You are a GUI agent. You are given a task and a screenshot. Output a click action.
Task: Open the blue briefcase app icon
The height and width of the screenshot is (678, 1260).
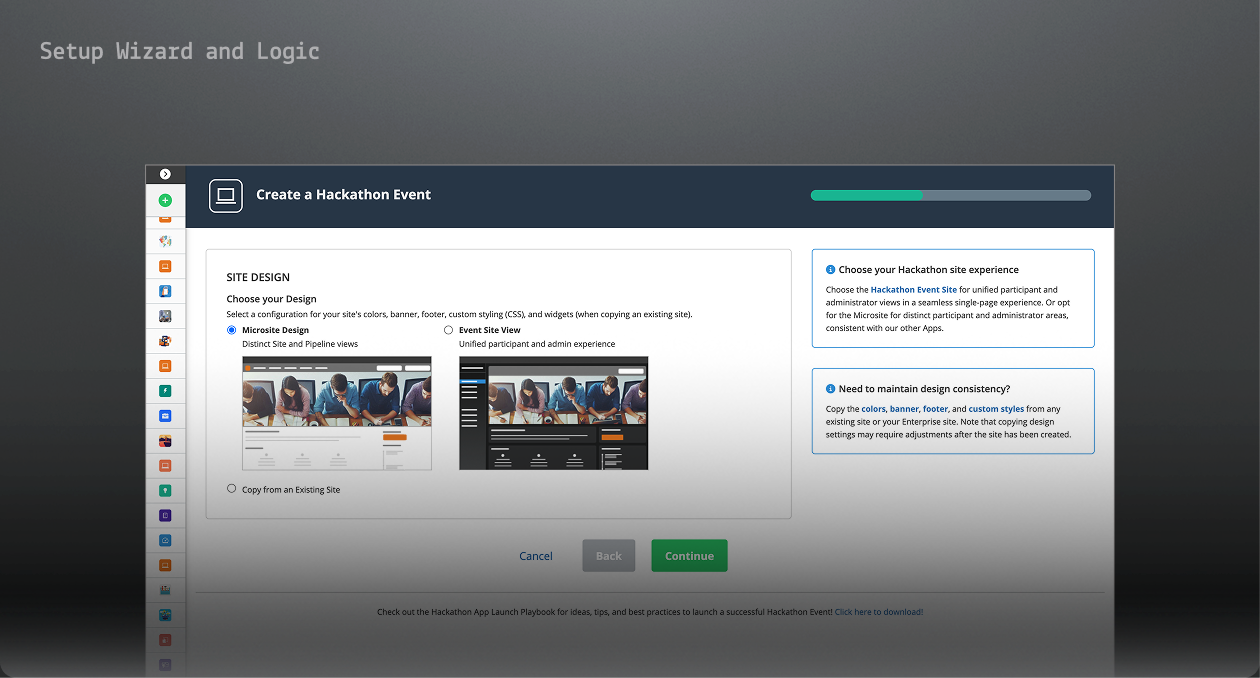tap(165, 416)
